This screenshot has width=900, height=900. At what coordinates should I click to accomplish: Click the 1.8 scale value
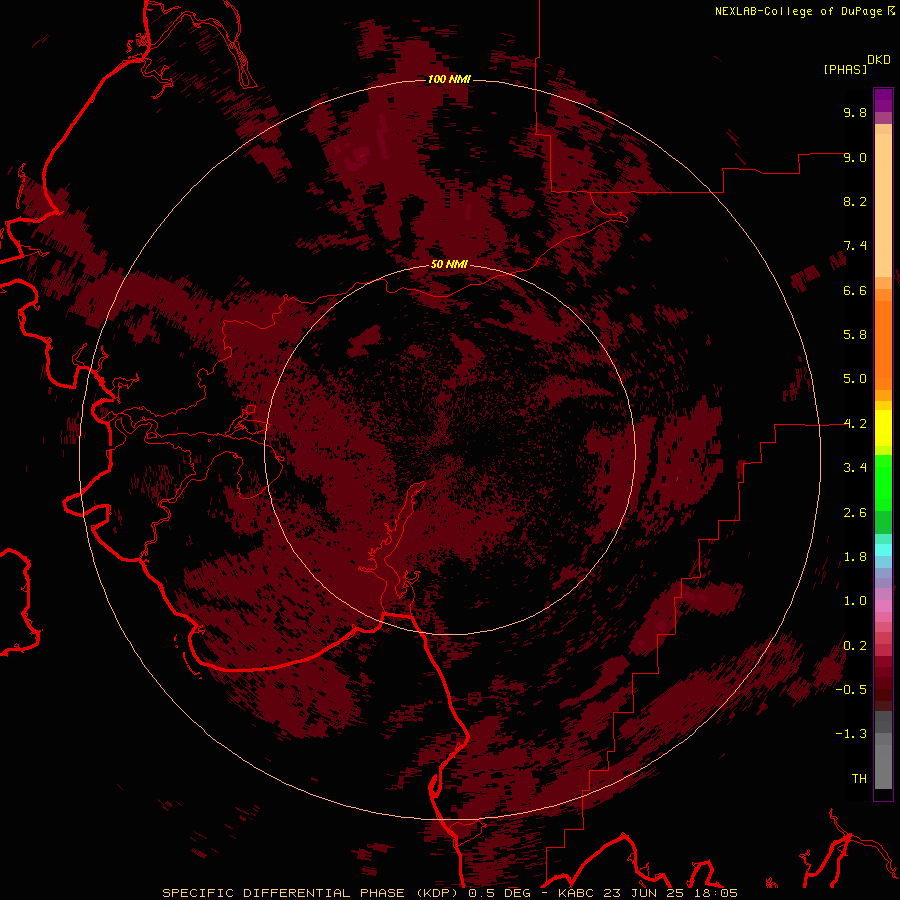tap(855, 557)
